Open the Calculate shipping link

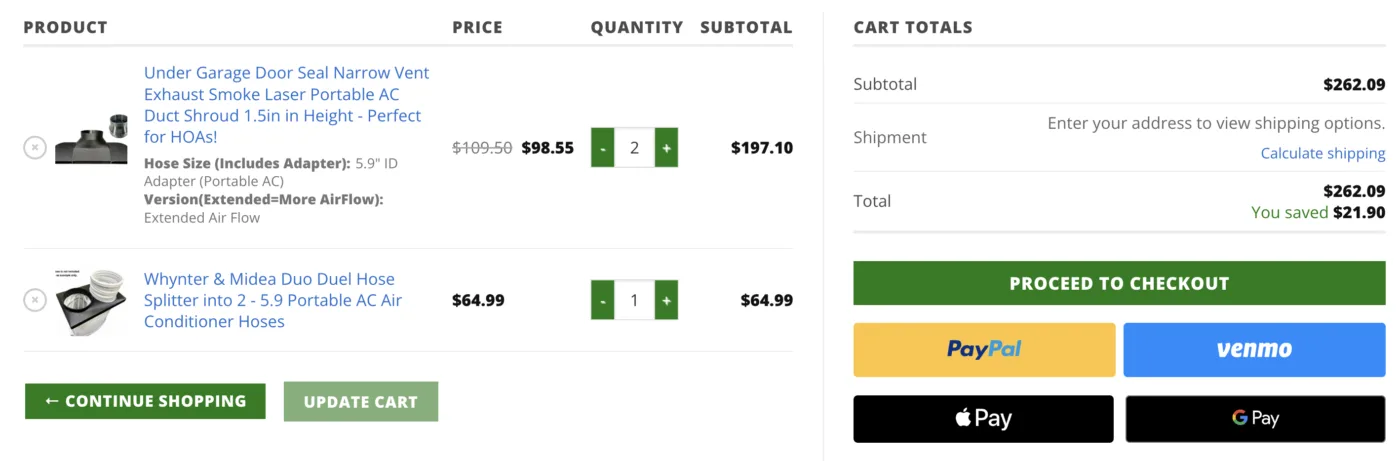pyautogui.click(x=1323, y=153)
